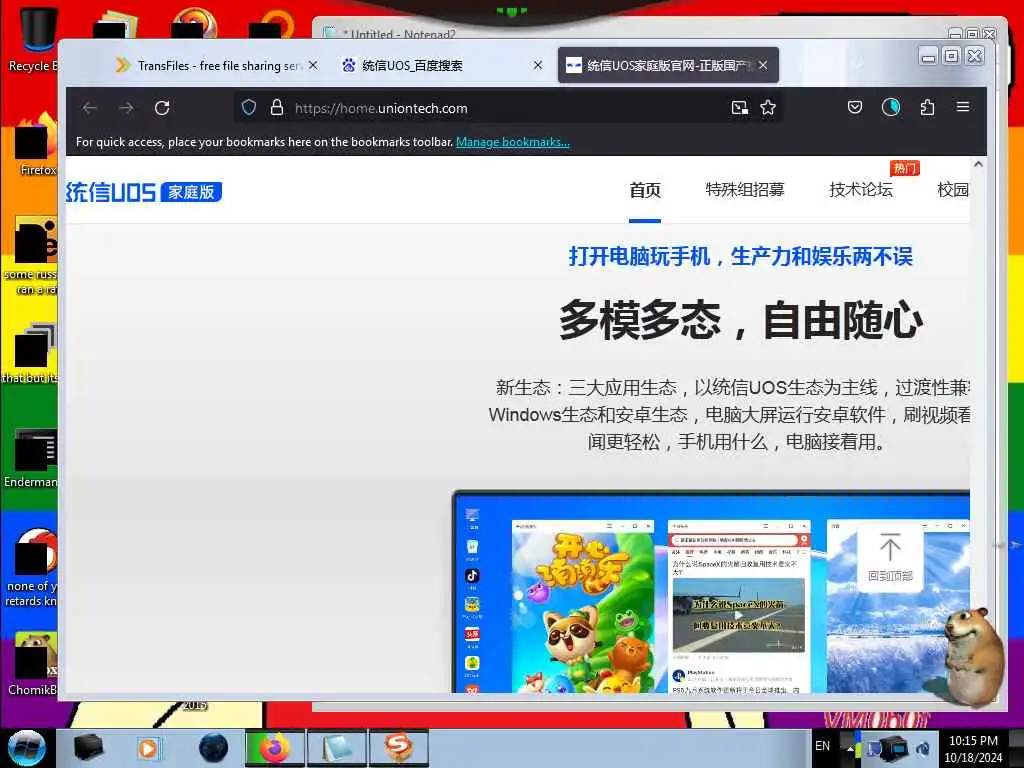
Task: Close the 统信UOS家庭版官网 tab
Action: pyautogui.click(x=763, y=65)
